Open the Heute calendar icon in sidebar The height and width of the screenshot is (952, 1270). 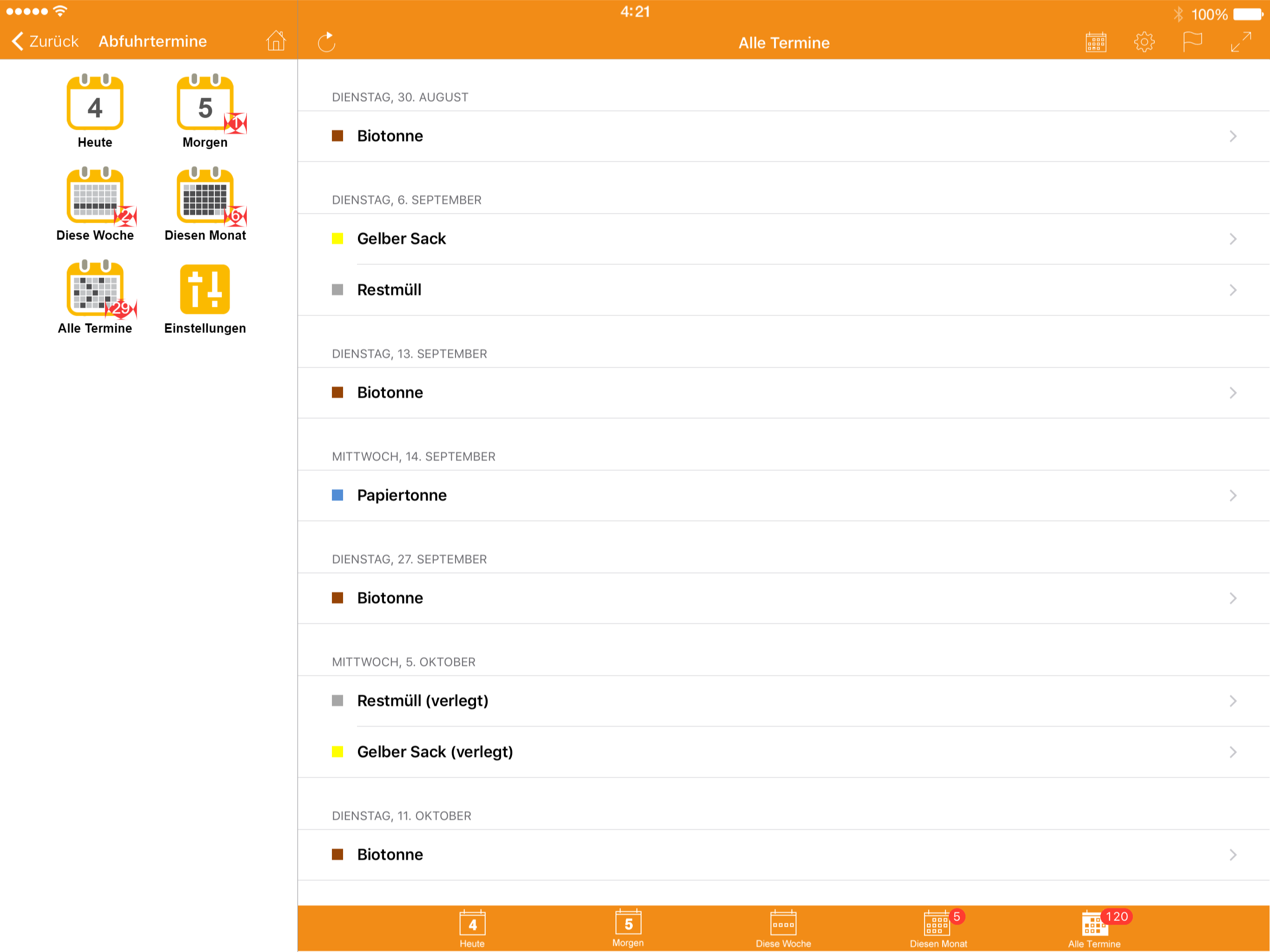tap(95, 103)
